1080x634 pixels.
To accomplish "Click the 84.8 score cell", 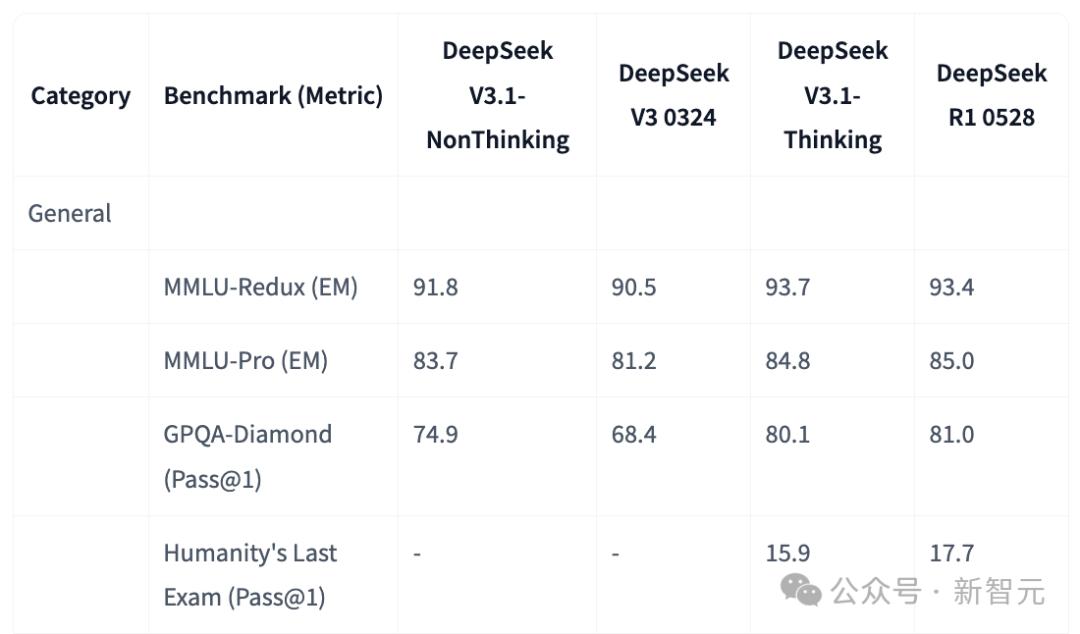I will [788, 361].
